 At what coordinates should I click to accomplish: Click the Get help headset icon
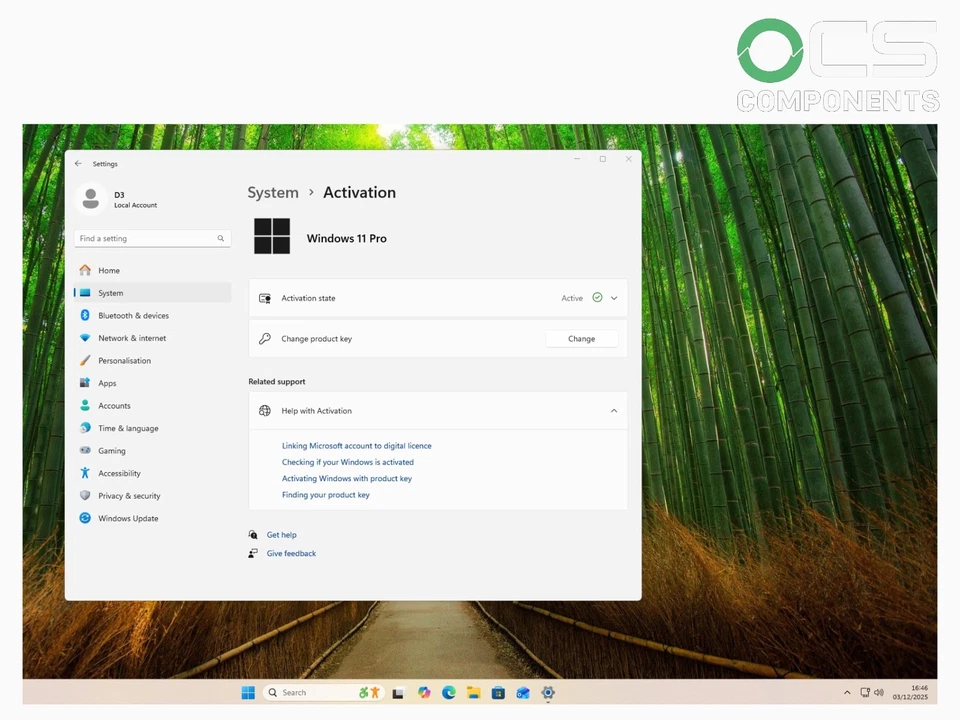(x=253, y=534)
